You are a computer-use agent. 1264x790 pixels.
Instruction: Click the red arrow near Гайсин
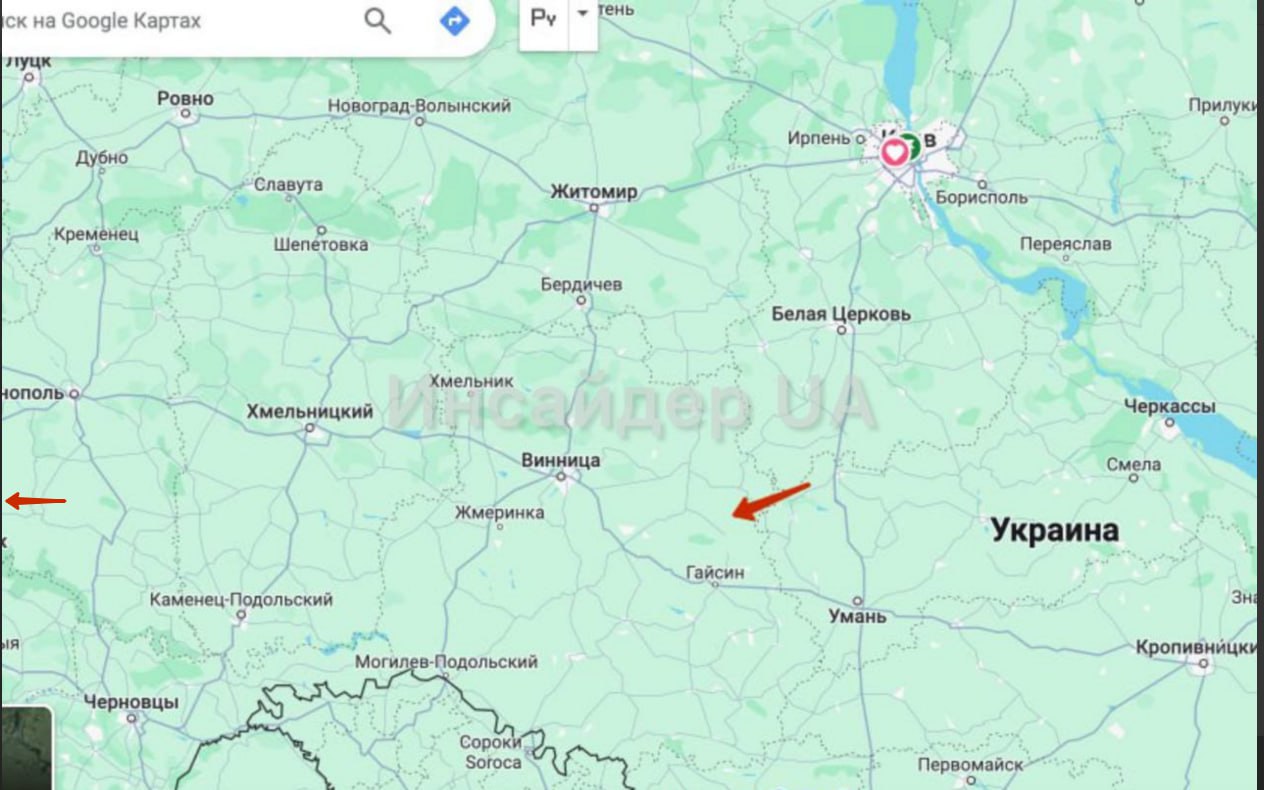(771, 501)
